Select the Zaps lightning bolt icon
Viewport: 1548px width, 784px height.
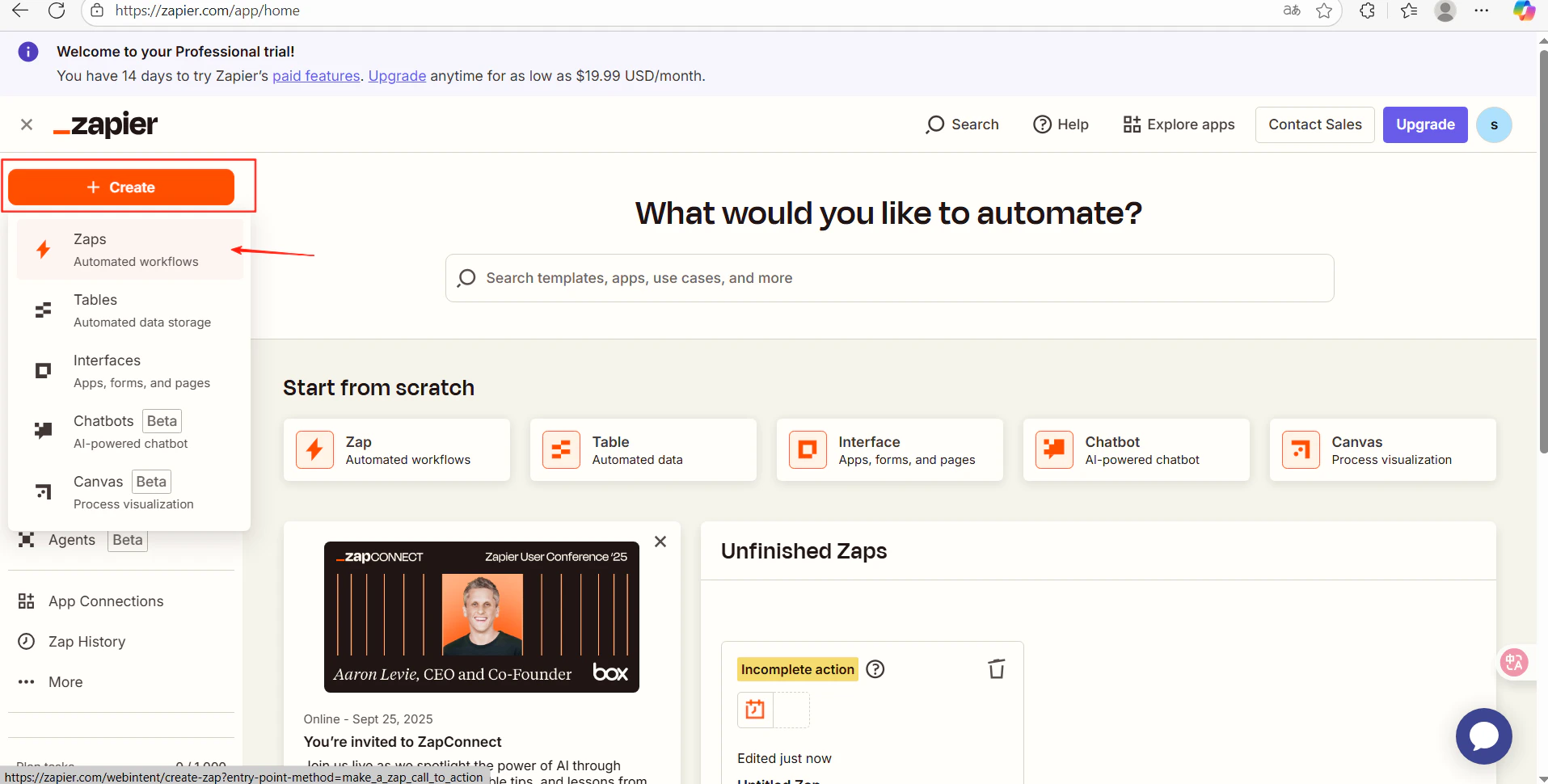[x=43, y=249]
